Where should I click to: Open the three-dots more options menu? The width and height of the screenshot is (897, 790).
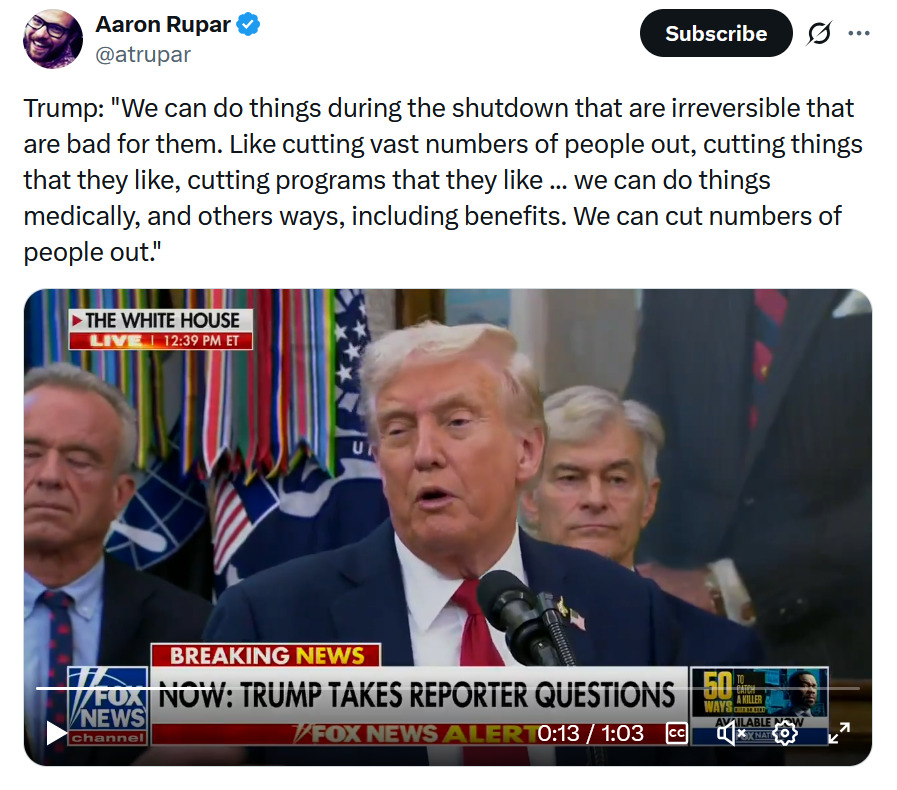point(859,33)
